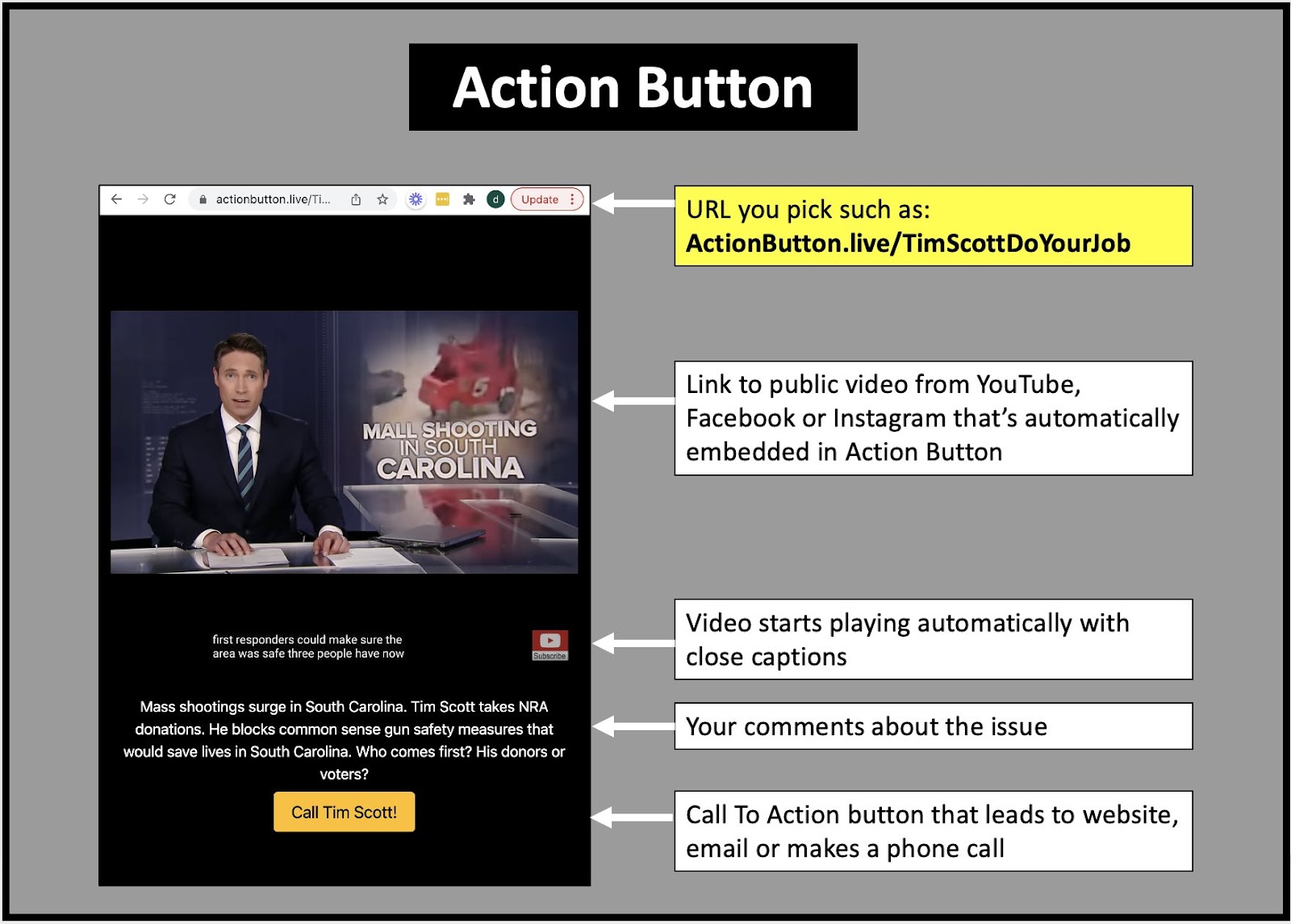Click the YouTube Subscribe icon
1291x924 pixels.
pos(549,646)
